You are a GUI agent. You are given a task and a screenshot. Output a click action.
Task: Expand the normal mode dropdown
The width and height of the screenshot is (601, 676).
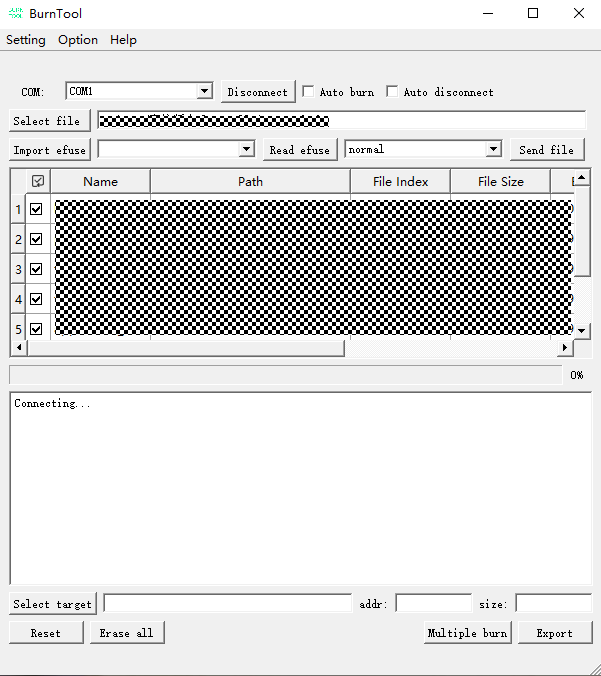[x=493, y=149]
